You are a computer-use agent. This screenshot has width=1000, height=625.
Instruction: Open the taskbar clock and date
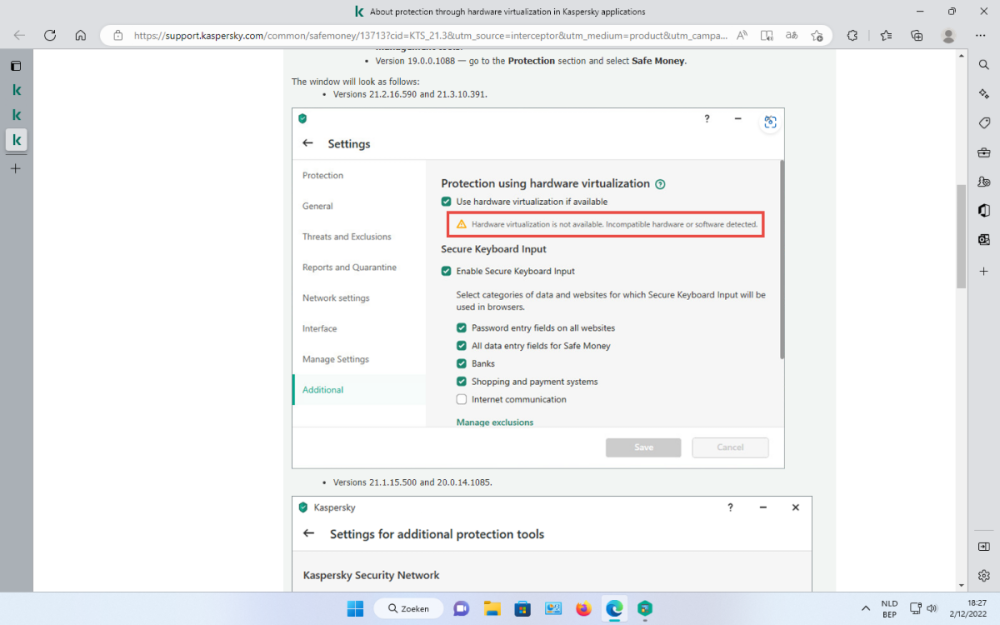pyautogui.click(x=967, y=608)
